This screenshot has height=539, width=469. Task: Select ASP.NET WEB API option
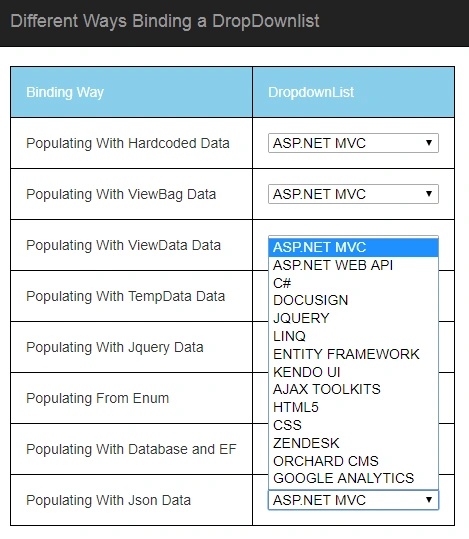coord(353,265)
